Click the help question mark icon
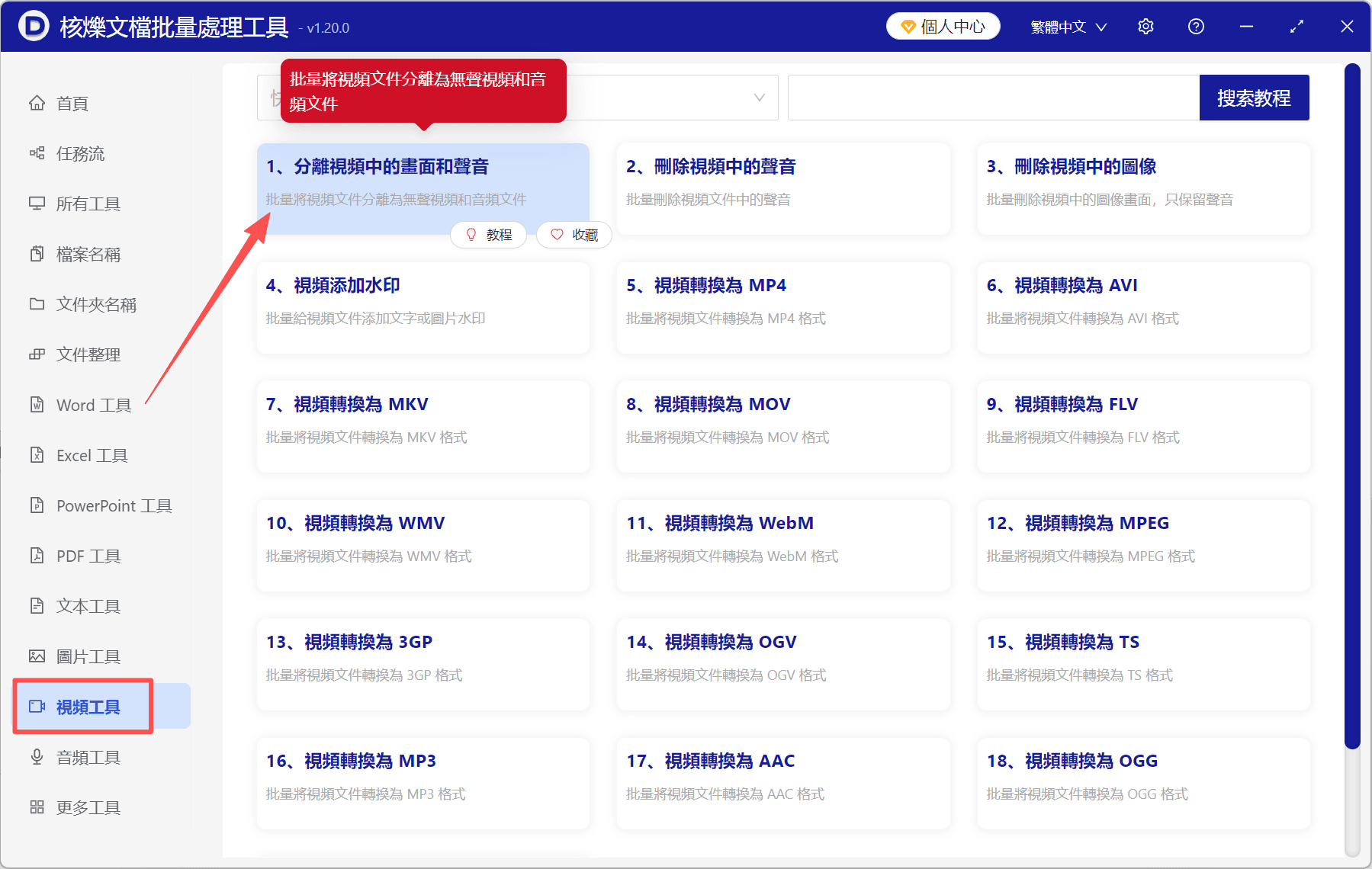This screenshot has height=869, width=1372. (x=1195, y=26)
